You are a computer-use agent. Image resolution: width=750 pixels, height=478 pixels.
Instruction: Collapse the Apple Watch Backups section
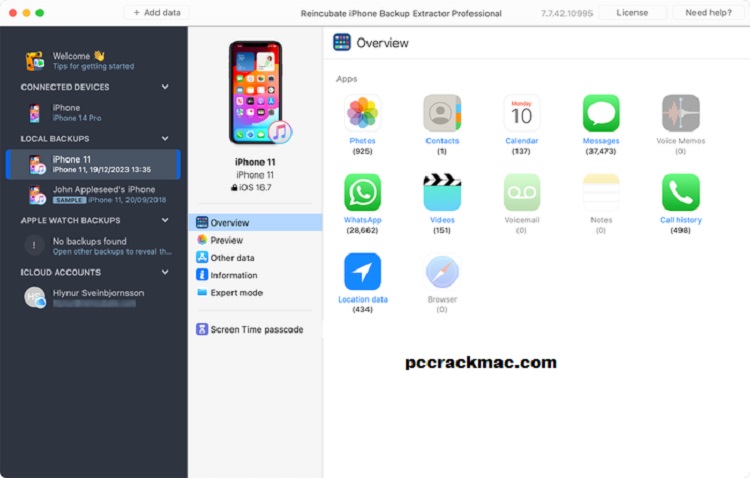point(165,220)
